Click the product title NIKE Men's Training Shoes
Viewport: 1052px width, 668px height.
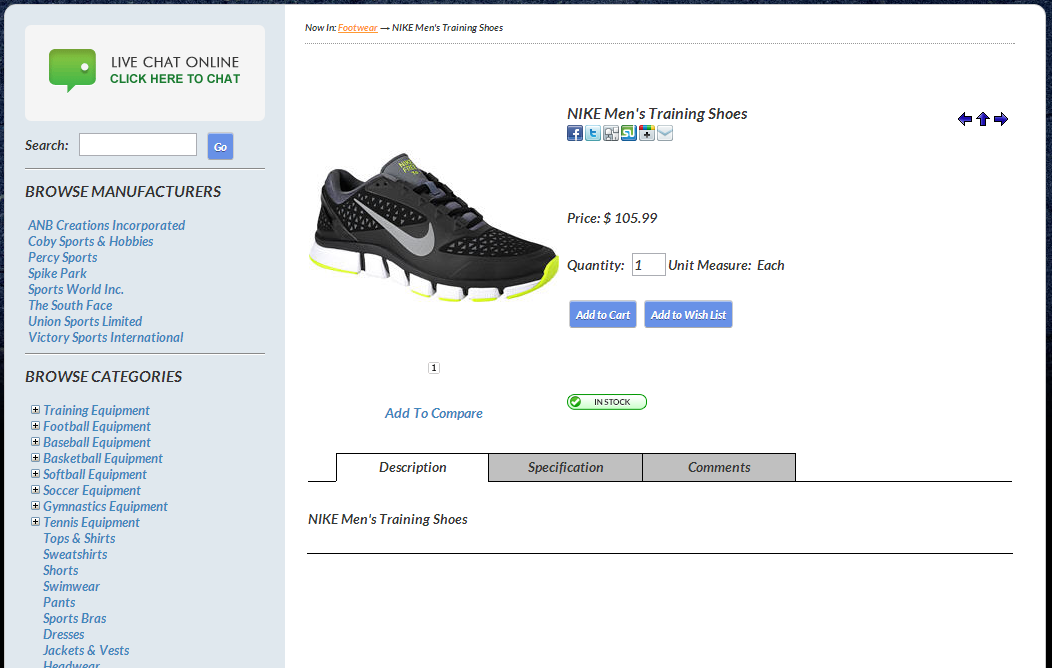coord(657,113)
